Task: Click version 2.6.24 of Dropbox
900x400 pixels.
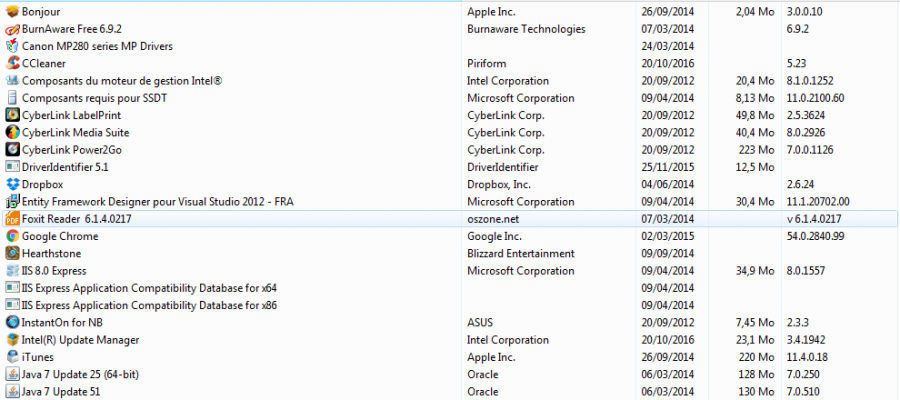Action: pos(802,184)
